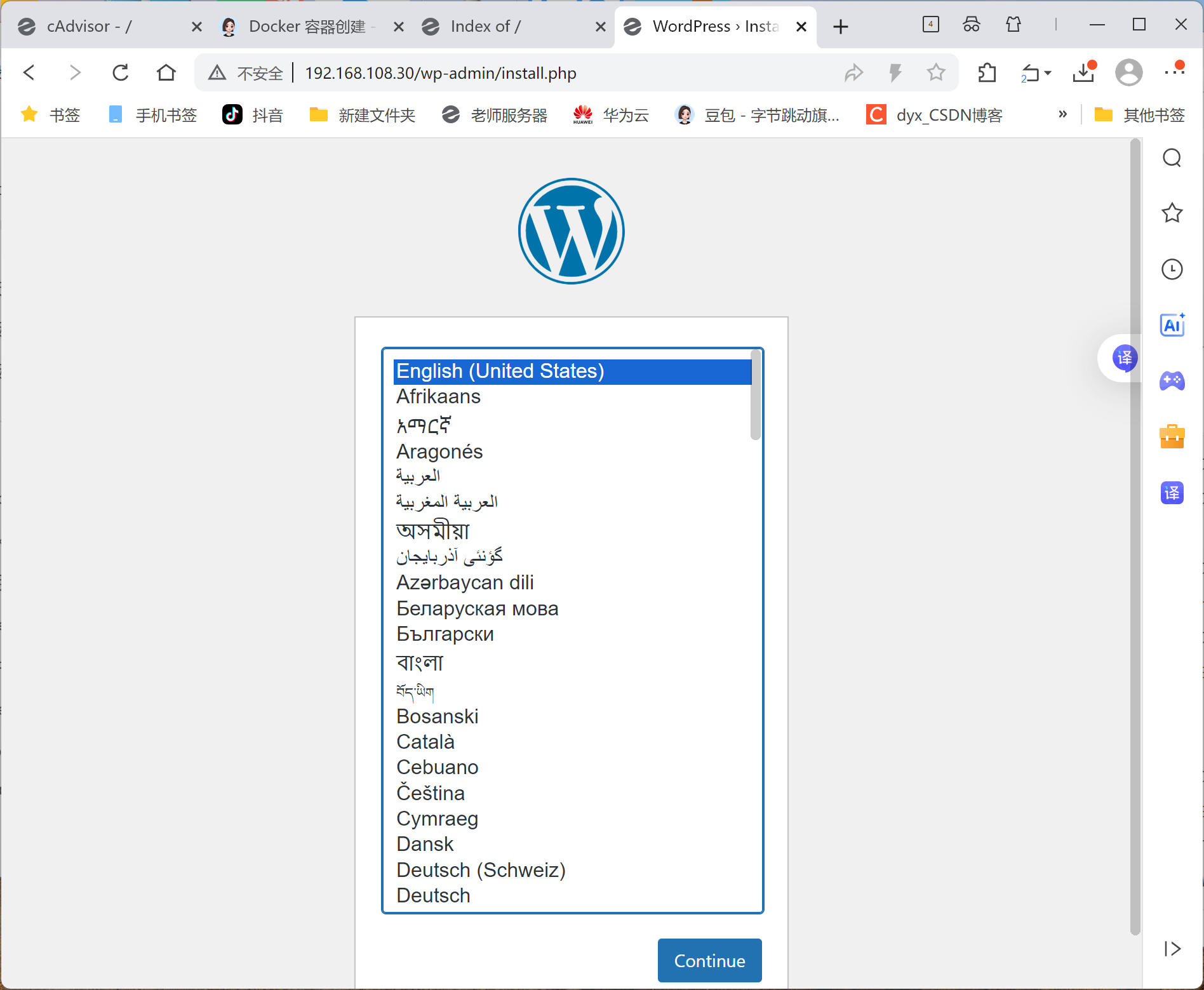Select Deutsch (Schweiz) language
This screenshot has height=990, width=1204.
point(572,870)
